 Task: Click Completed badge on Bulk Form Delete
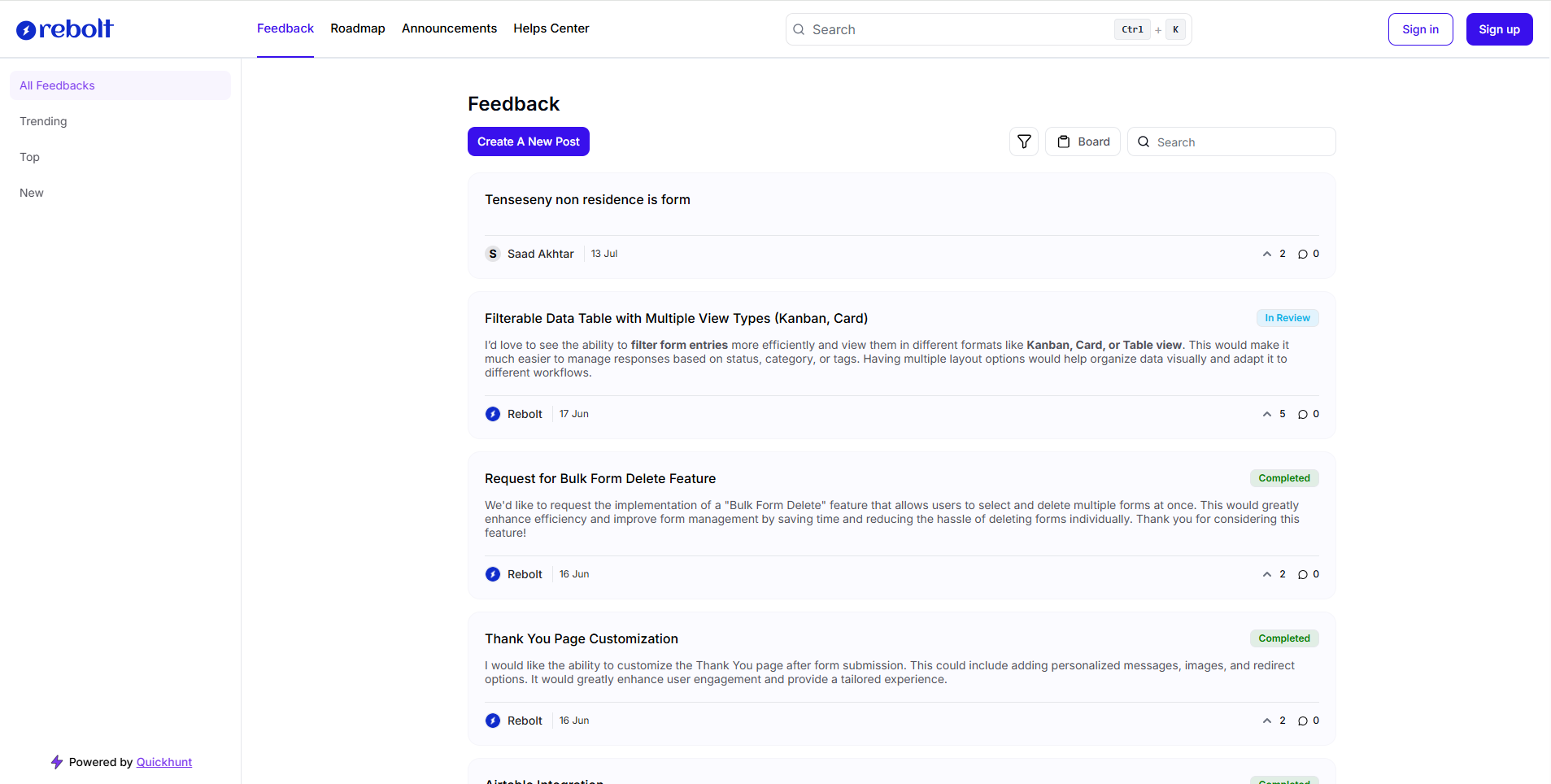click(1284, 478)
